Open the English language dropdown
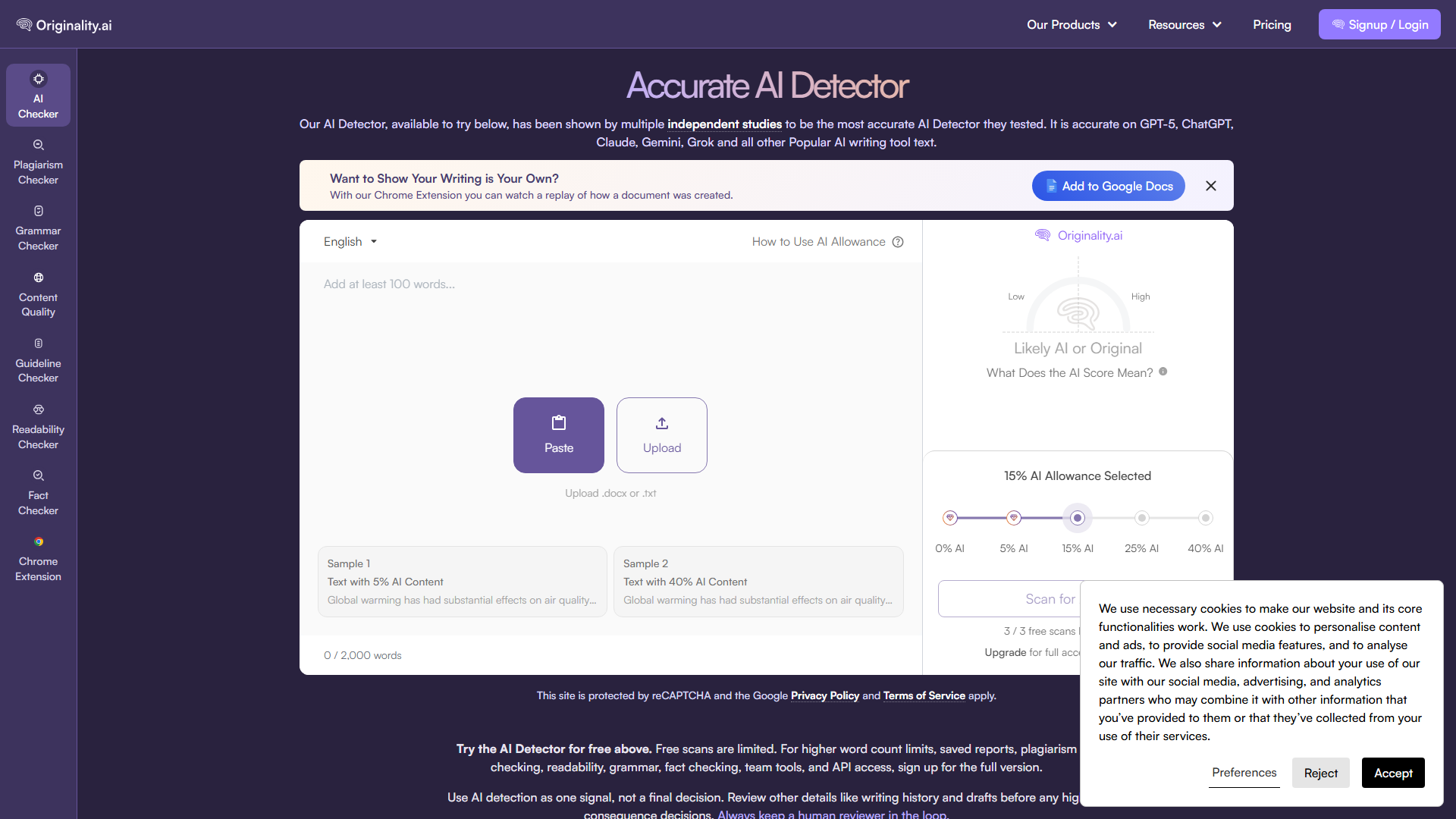1456x819 pixels. click(350, 241)
